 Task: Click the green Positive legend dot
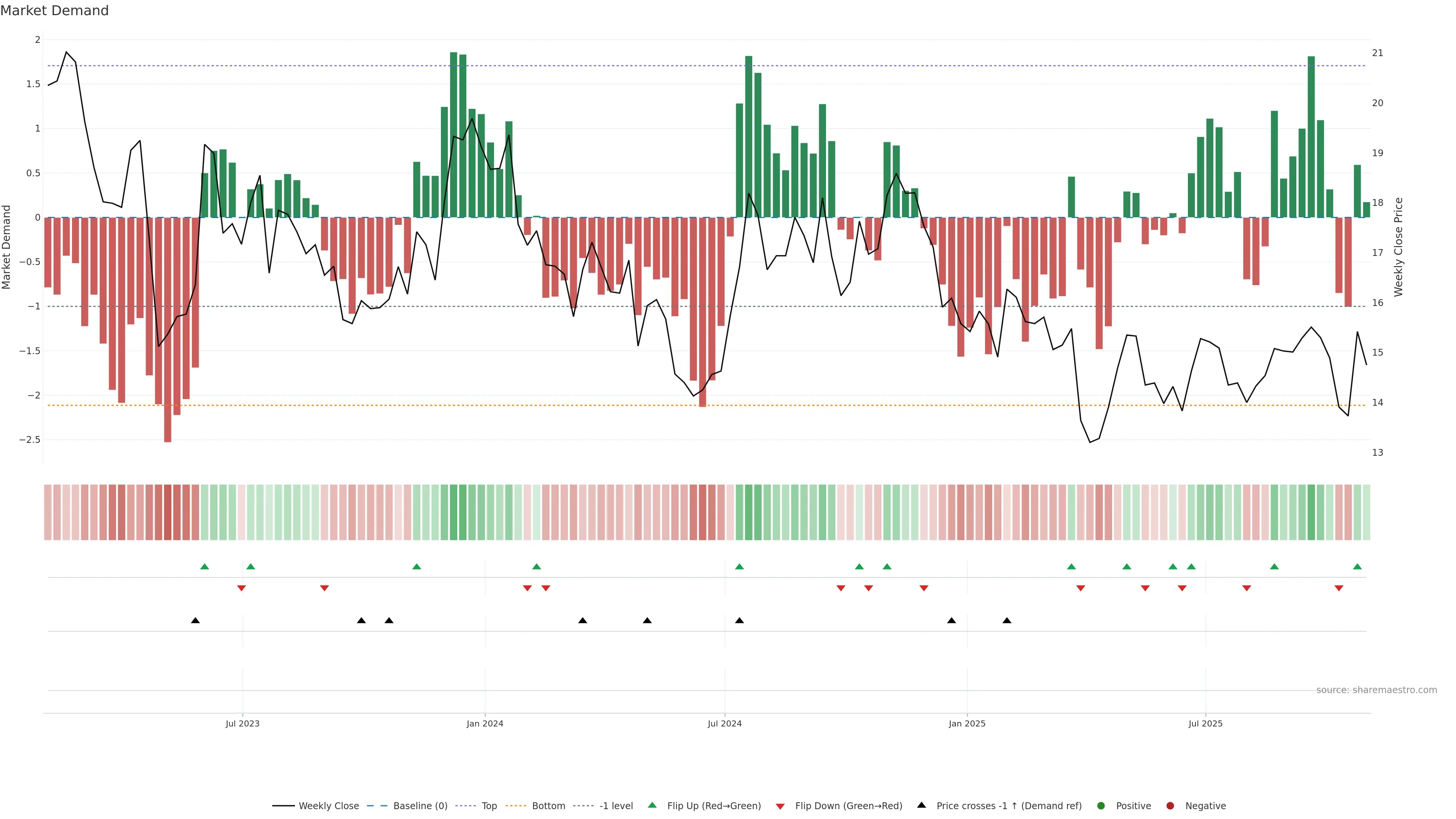pyautogui.click(x=1100, y=805)
